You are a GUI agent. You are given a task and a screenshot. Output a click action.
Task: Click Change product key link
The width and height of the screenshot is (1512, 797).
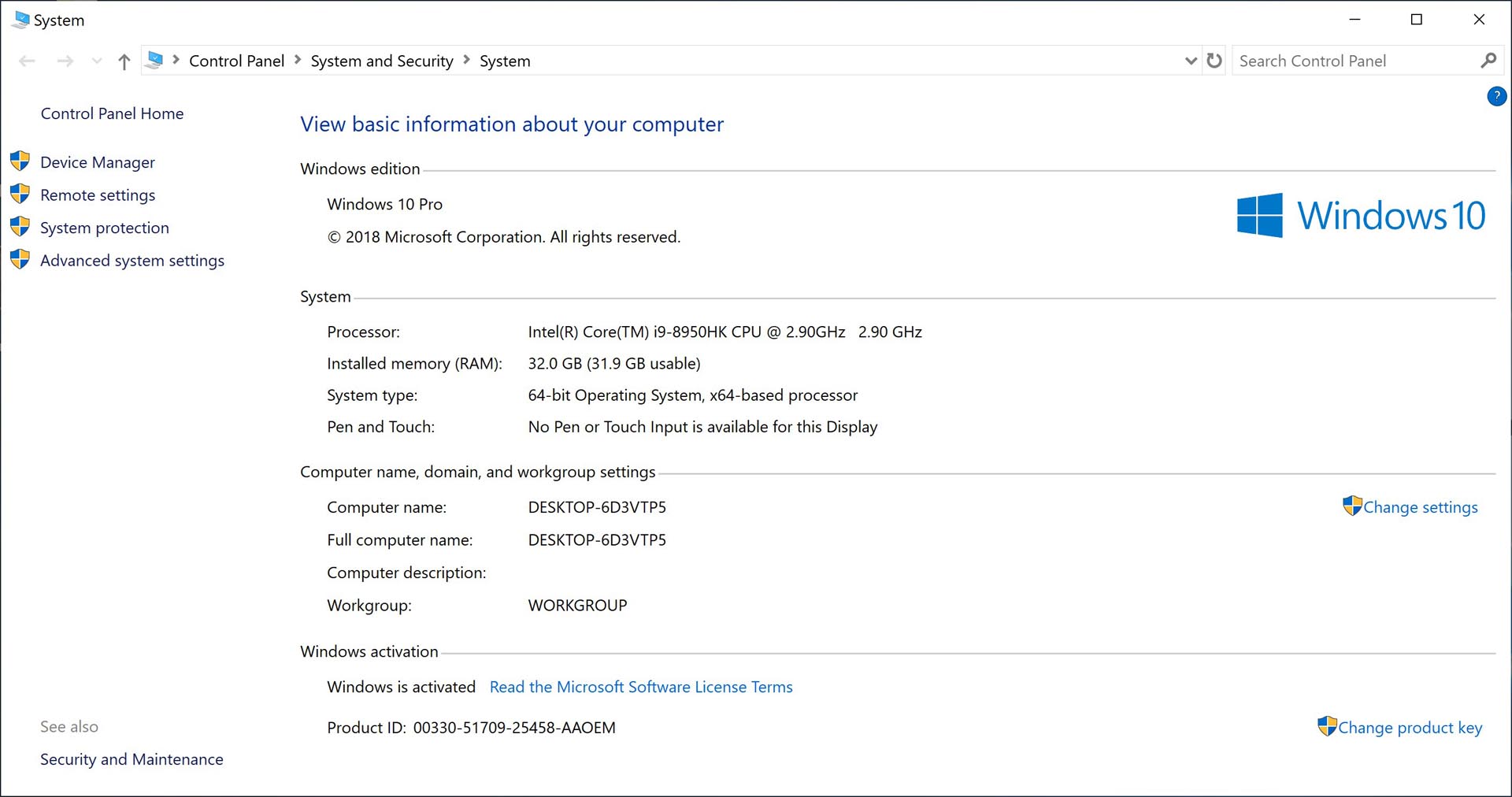pos(1410,728)
